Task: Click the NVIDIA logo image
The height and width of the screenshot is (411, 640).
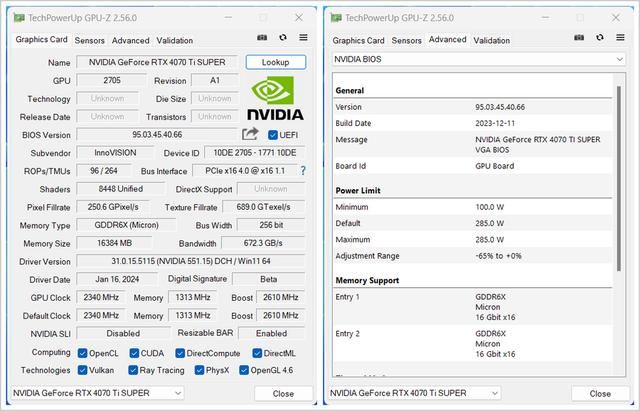Action: (276, 98)
